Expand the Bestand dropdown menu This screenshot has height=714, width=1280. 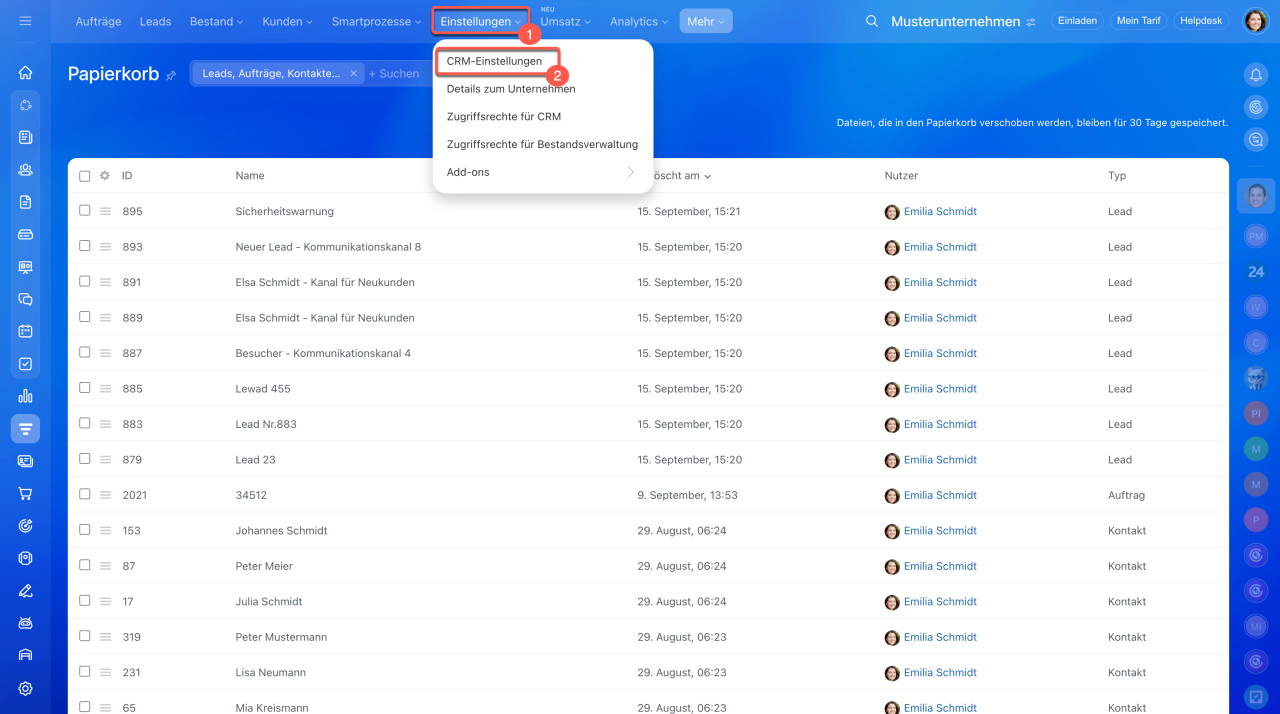[x=215, y=21]
